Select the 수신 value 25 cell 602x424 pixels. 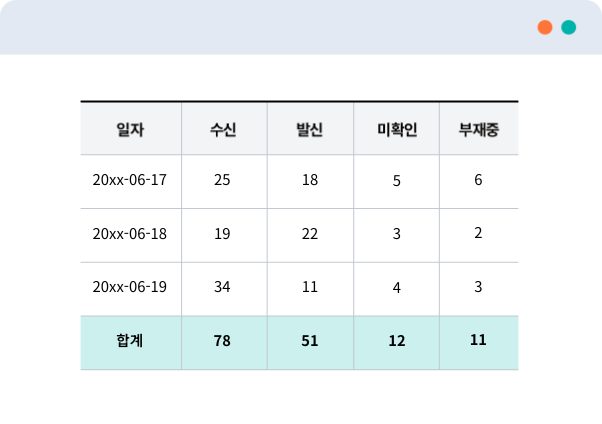point(222,181)
